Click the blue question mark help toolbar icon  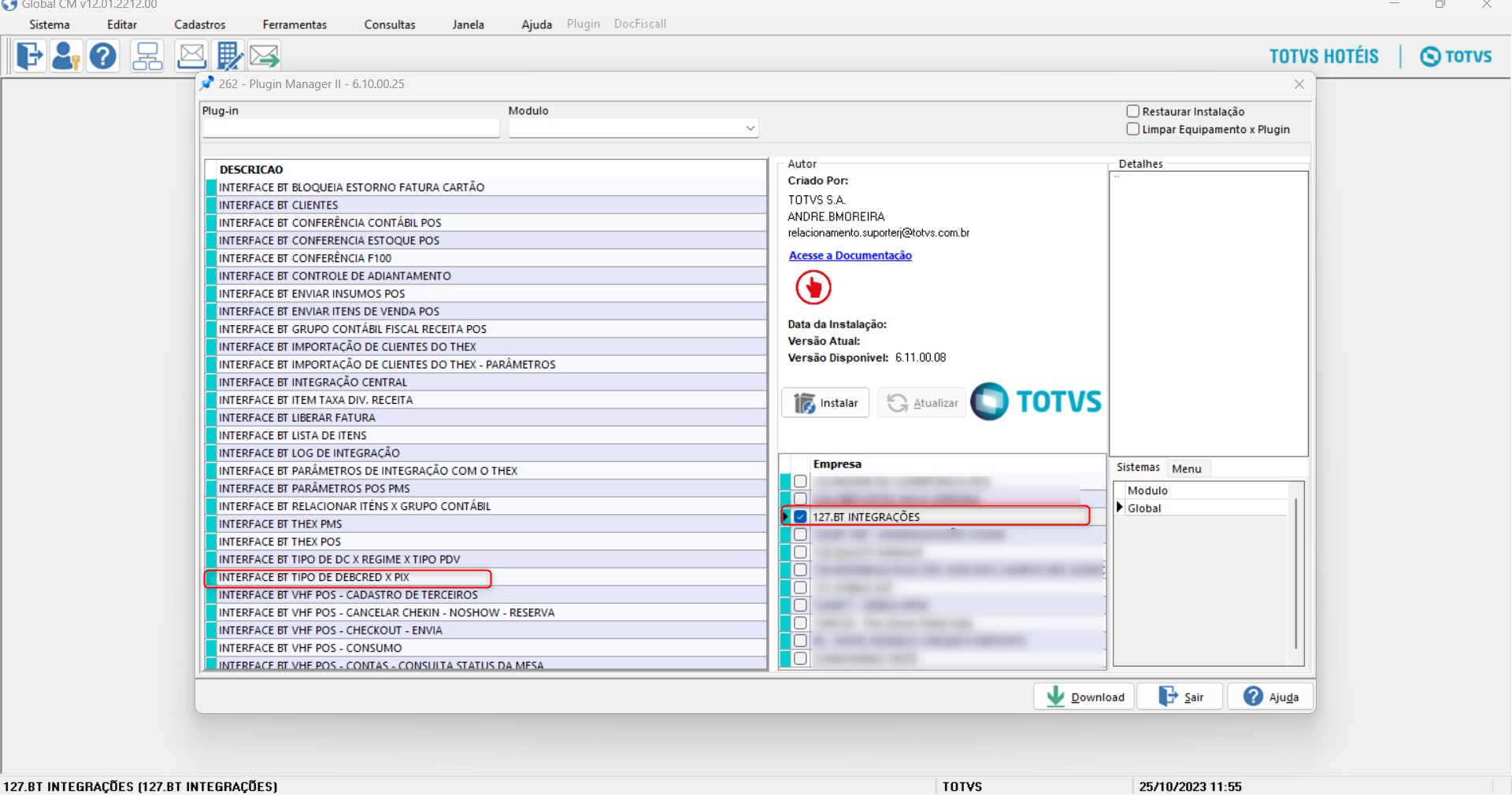[x=103, y=56]
